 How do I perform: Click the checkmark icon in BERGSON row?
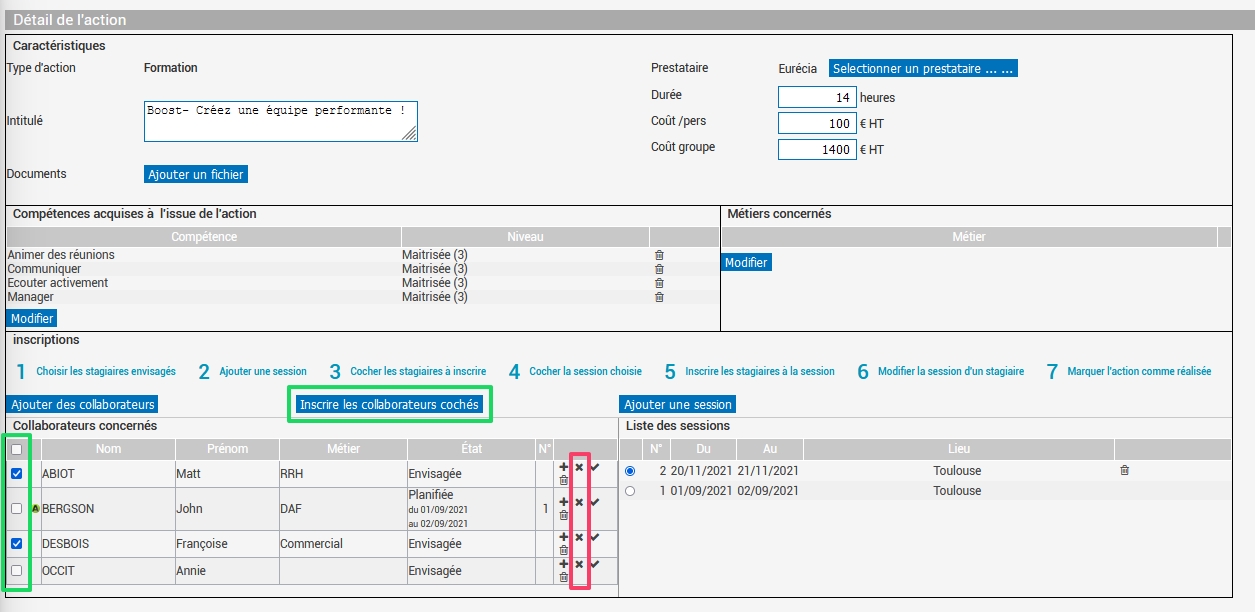tap(595, 502)
